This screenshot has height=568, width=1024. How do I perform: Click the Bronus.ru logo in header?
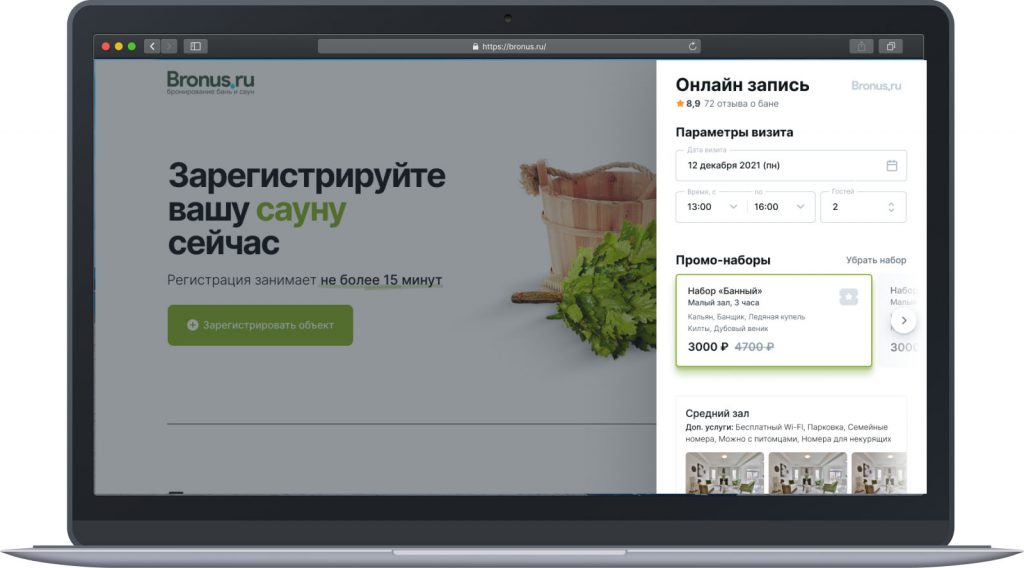tap(210, 83)
